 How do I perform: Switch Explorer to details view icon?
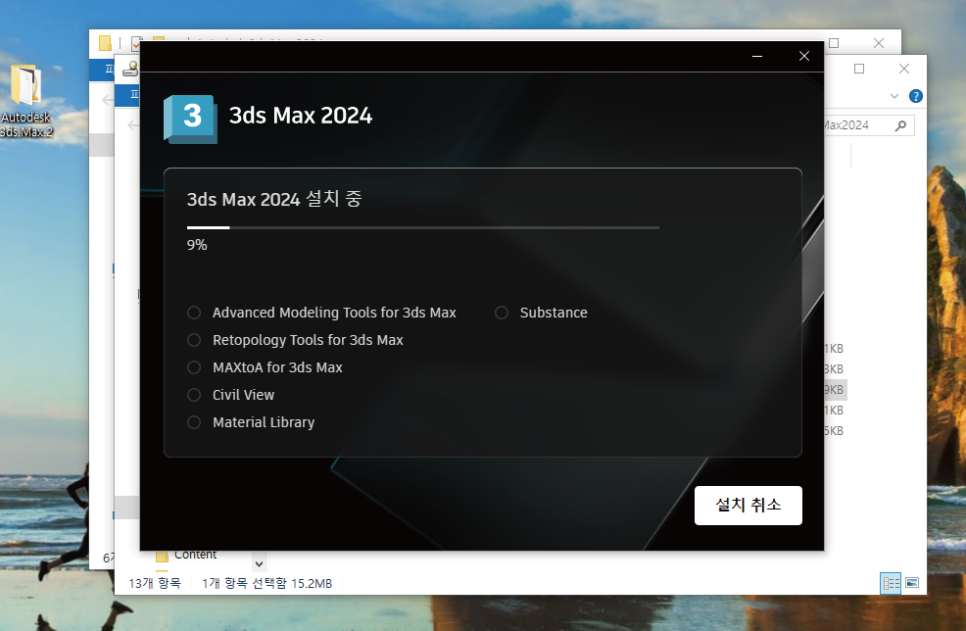tap(891, 583)
